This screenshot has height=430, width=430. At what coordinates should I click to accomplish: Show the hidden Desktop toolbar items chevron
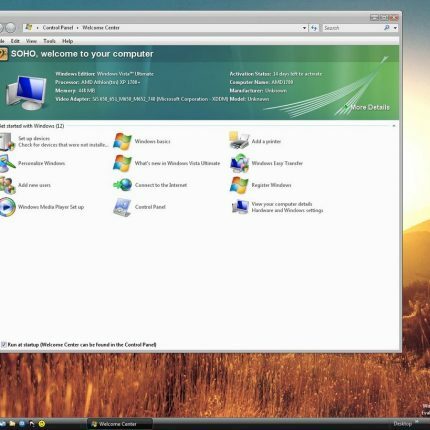[x=416, y=422]
